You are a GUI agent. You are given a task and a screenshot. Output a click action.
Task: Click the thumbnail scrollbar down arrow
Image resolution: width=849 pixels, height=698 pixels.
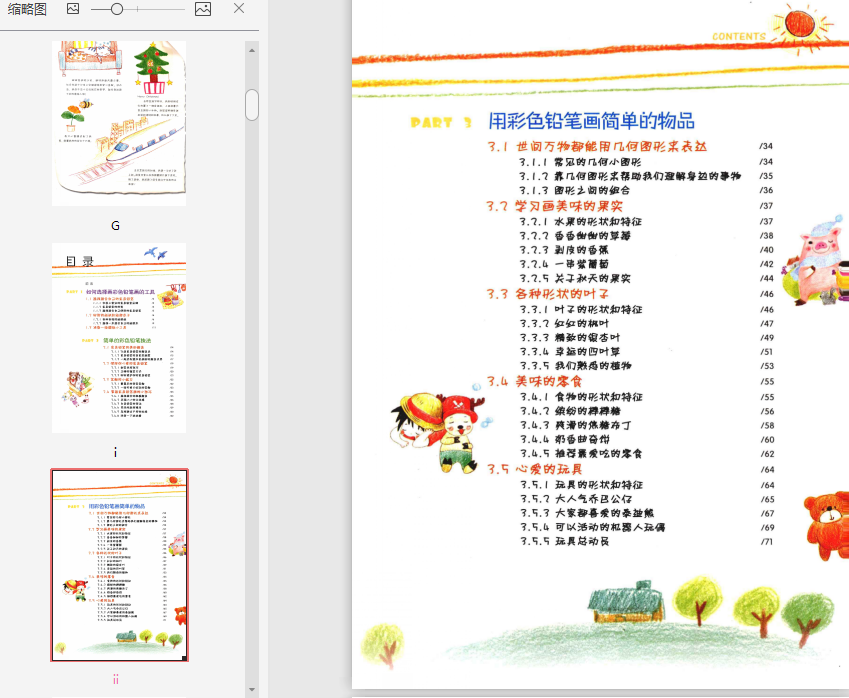click(x=252, y=689)
